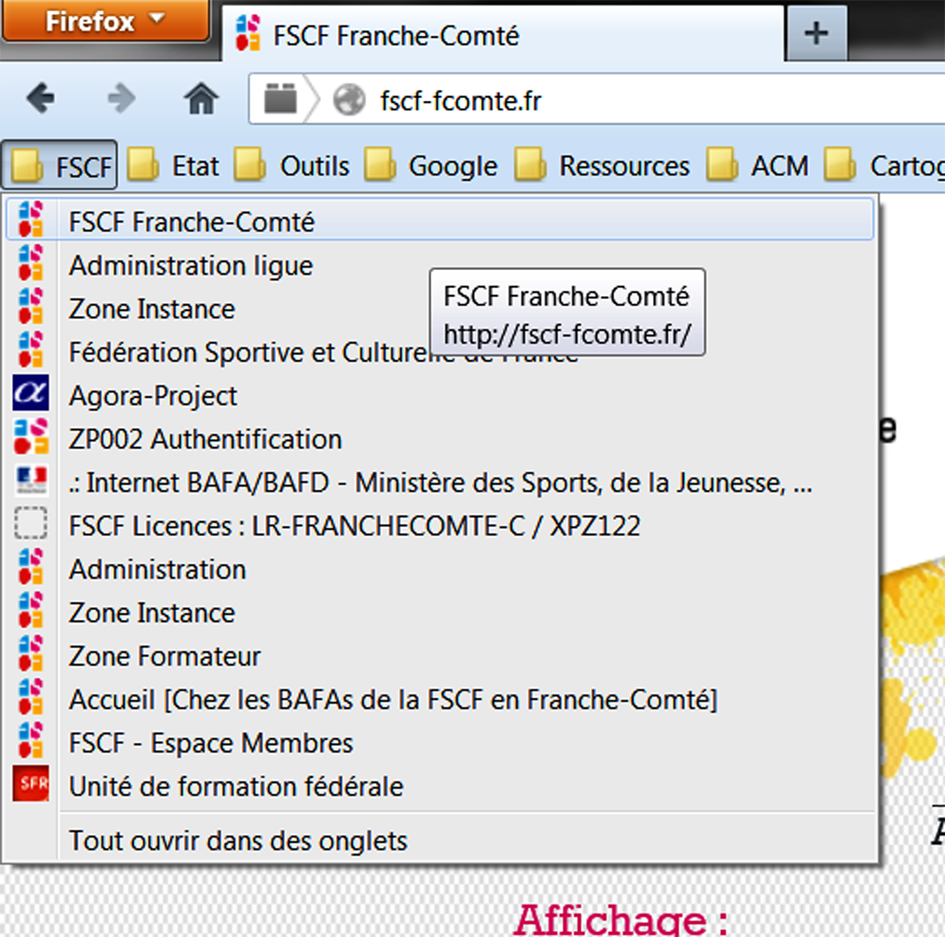Open the Ressources bookmarks folder
The image size is (945, 937).
pos(601,165)
